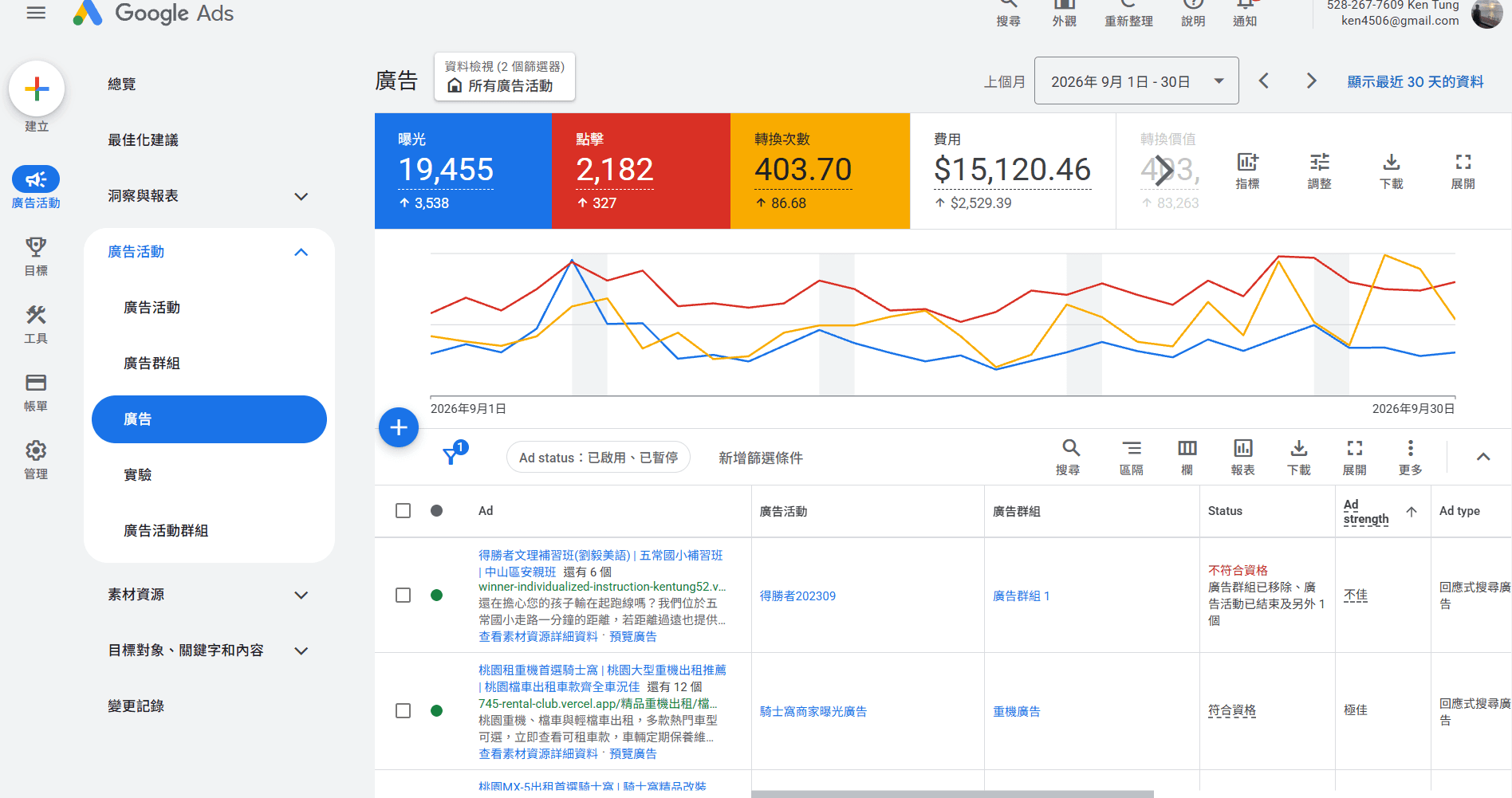Go to previous date range arrow

click(1264, 81)
